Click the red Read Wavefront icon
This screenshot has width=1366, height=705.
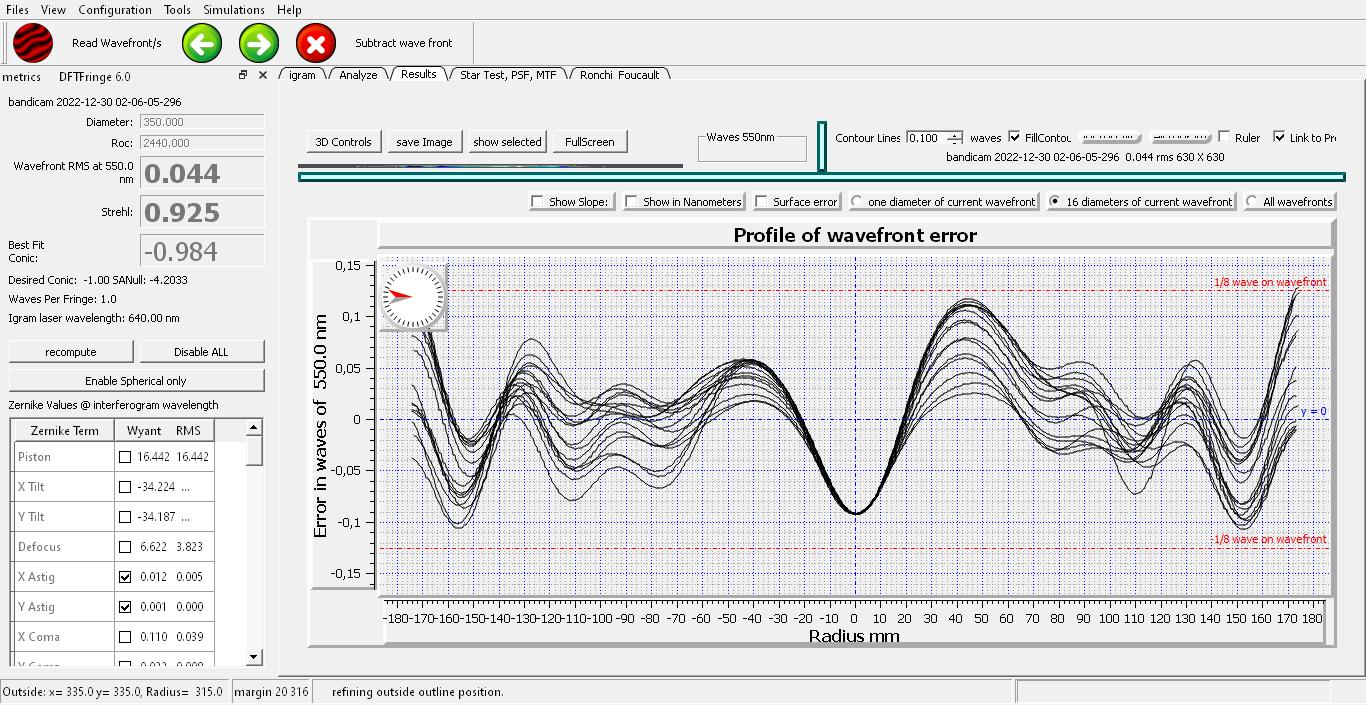click(33, 44)
